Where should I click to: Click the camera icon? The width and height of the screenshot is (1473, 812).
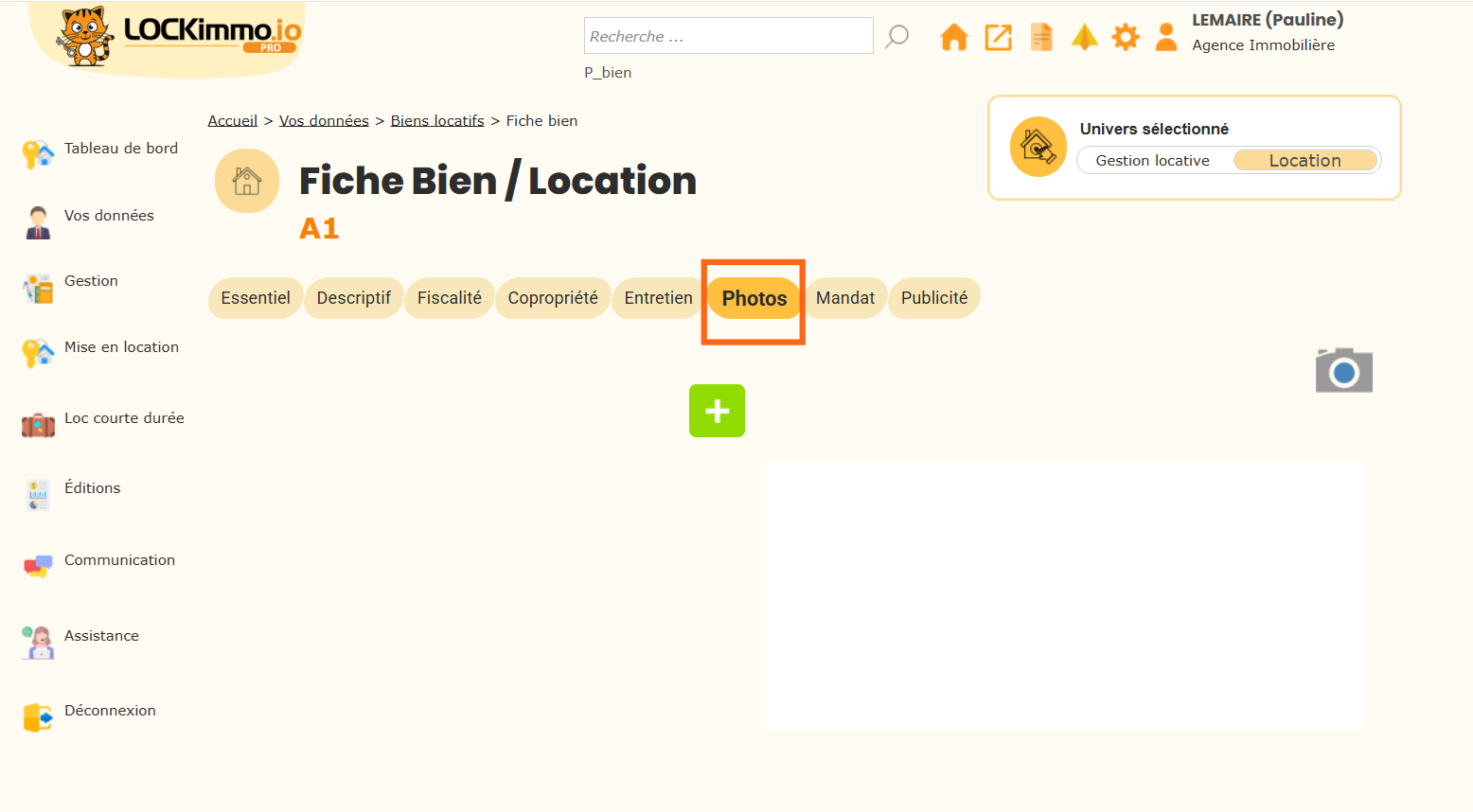tap(1343, 370)
